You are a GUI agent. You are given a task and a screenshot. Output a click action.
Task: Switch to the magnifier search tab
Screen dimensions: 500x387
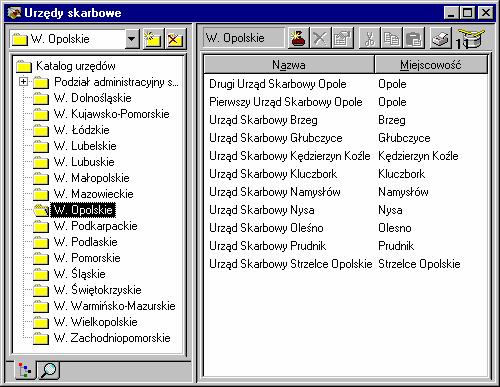tap(49, 370)
